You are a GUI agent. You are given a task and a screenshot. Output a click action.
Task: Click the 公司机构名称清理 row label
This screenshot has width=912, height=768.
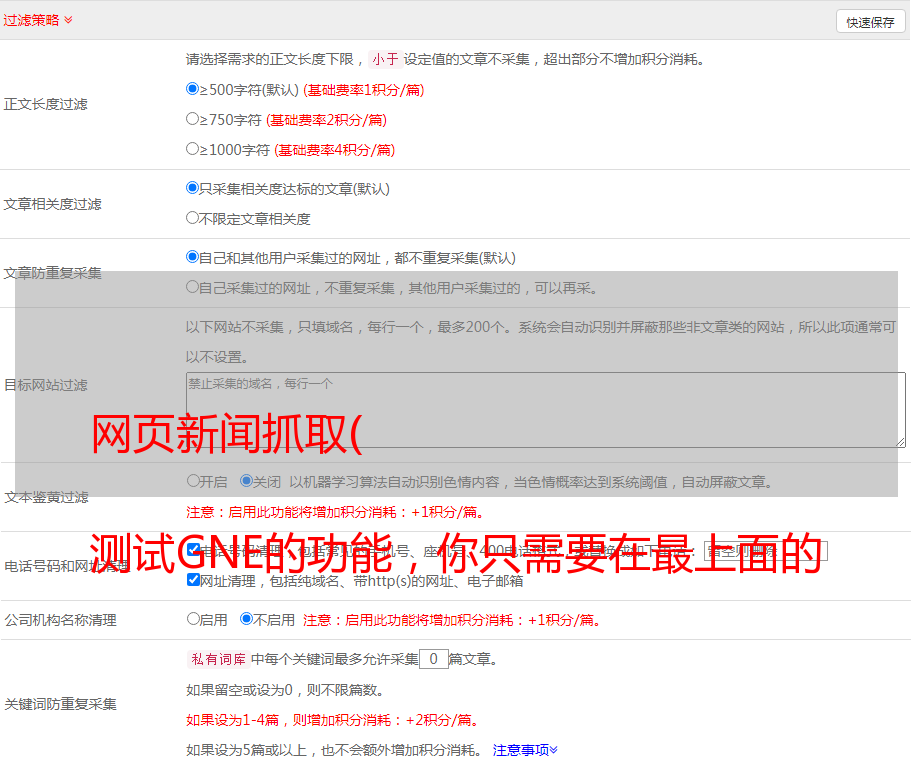pyautogui.click(x=60, y=620)
